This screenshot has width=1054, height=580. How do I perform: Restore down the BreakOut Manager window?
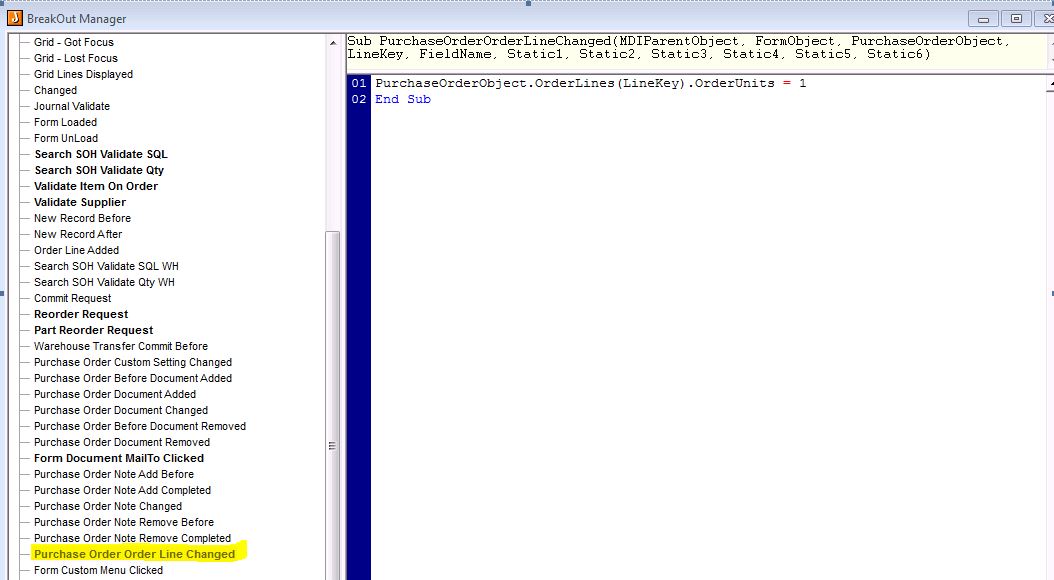[1016, 18]
